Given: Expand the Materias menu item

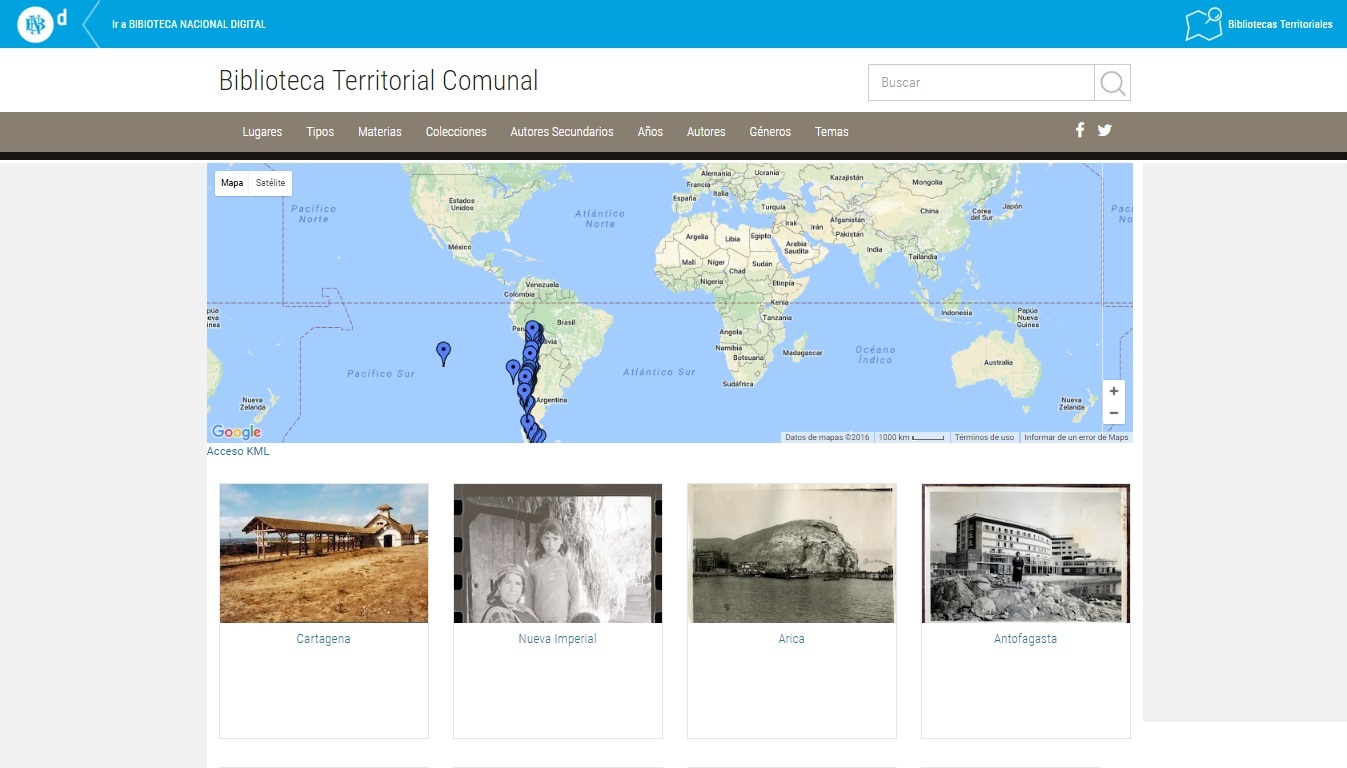Looking at the screenshot, I should pos(380,132).
